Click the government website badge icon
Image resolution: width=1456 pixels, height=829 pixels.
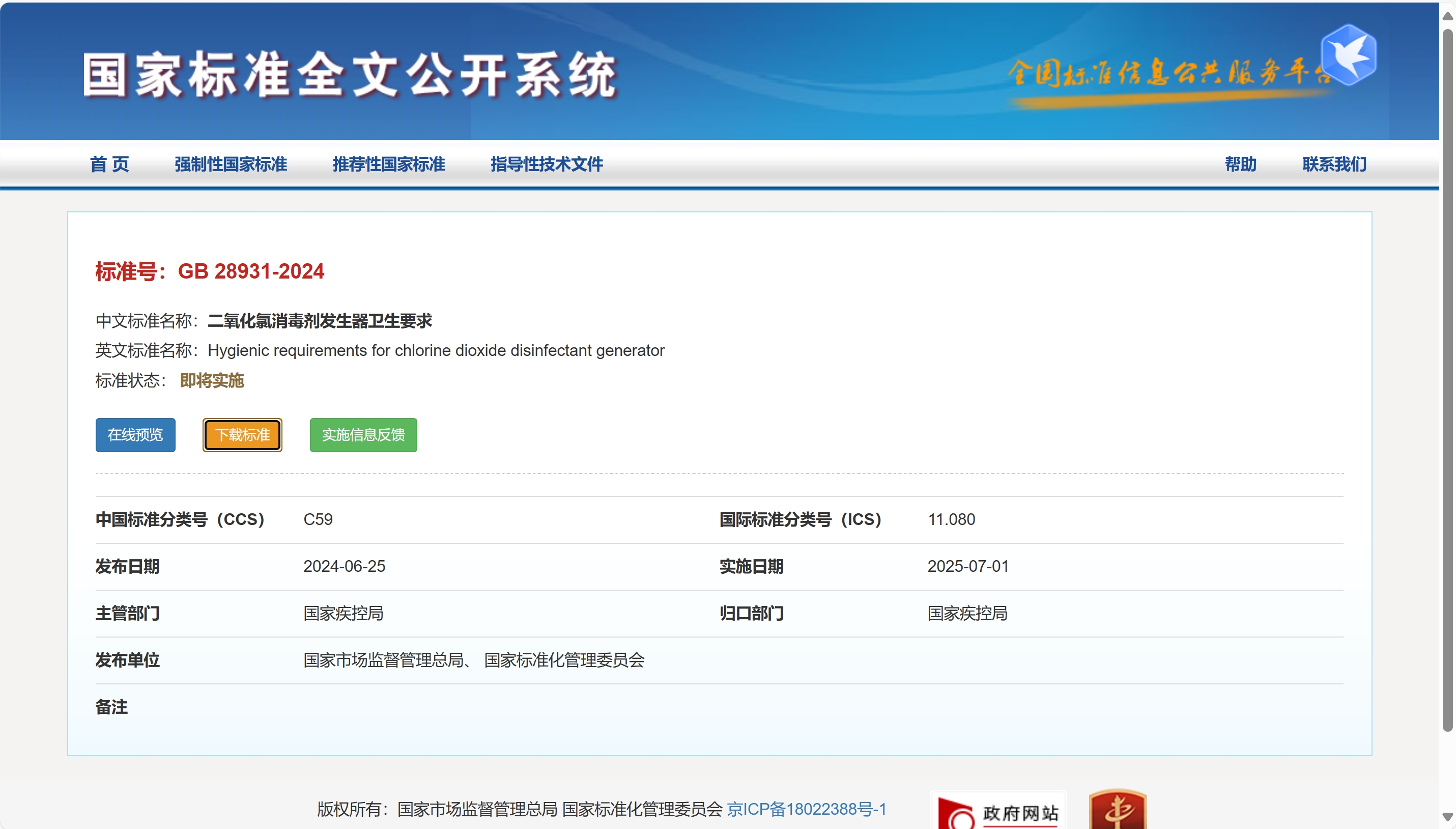pyautogui.click(x=997, y=810)
